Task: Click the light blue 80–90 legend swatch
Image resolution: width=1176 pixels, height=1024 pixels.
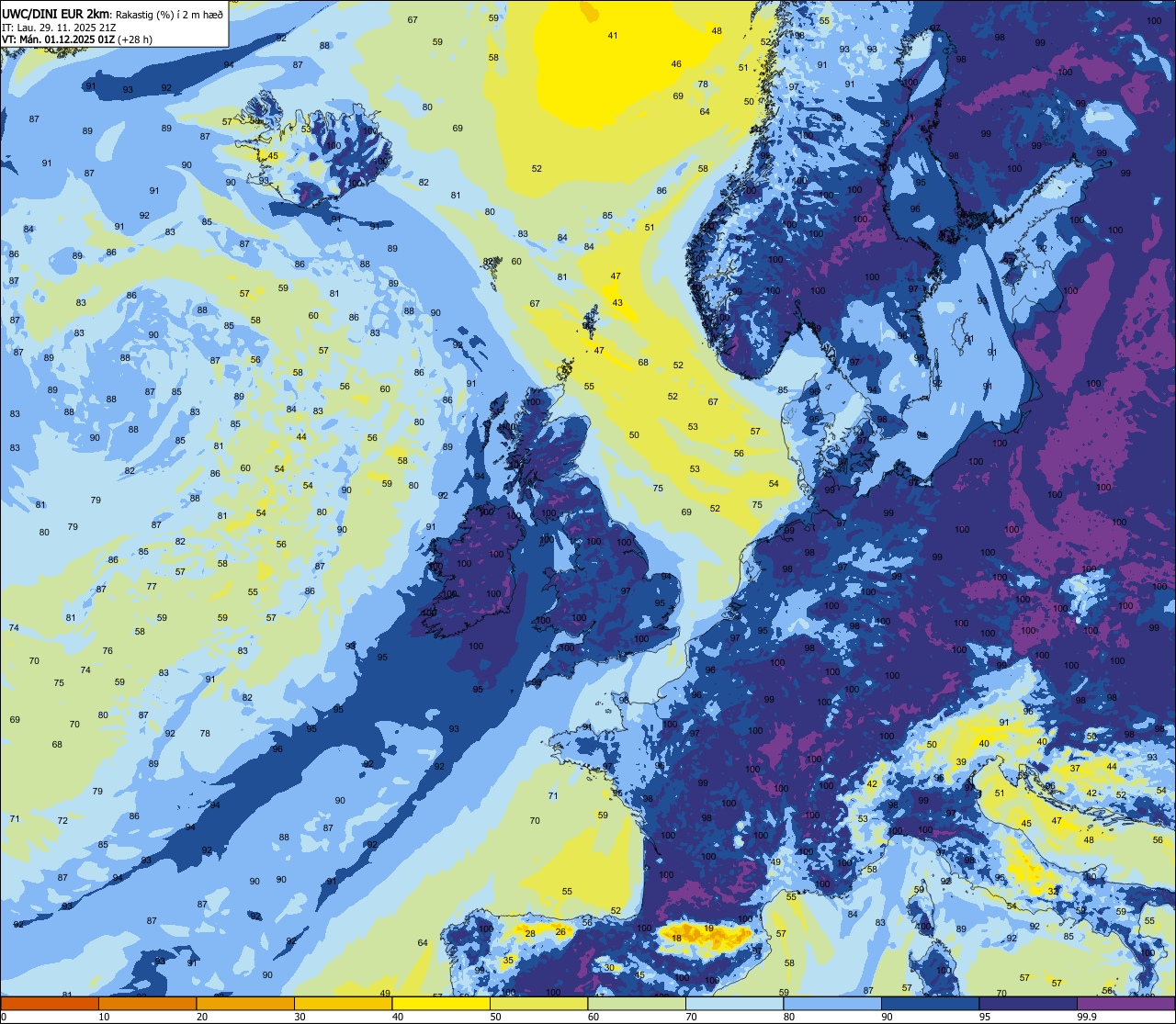Action: [x=832, y=1003]
